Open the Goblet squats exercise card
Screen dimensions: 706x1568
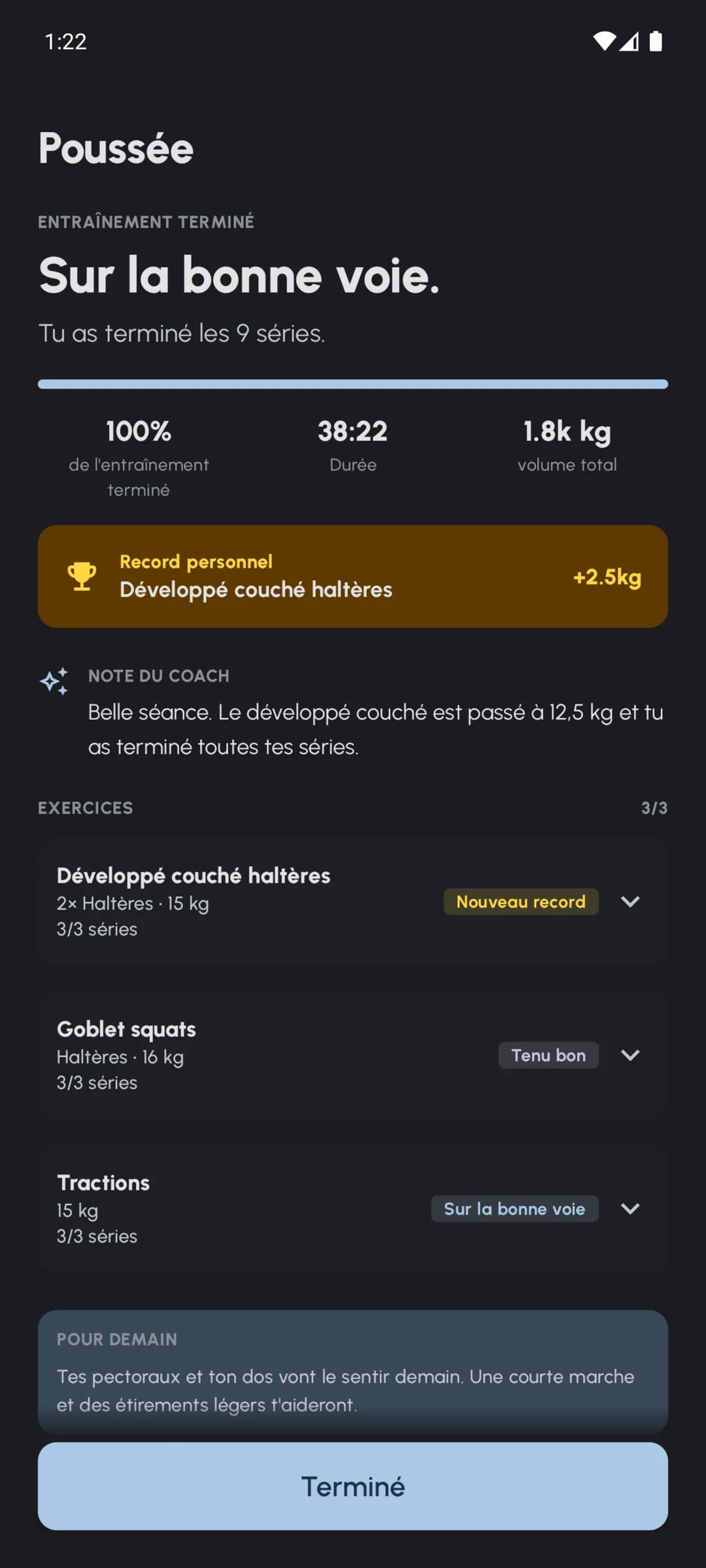353,1055
